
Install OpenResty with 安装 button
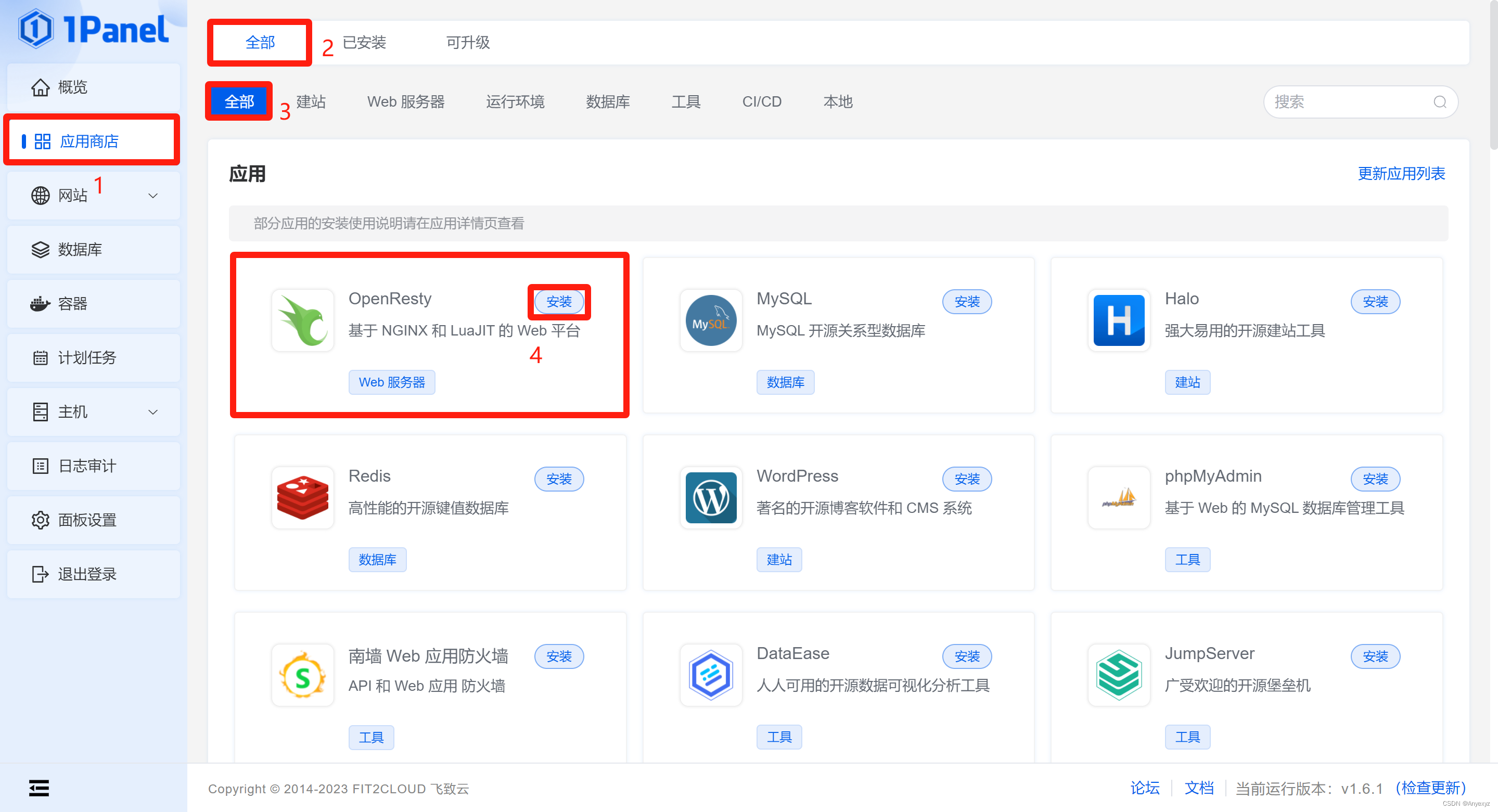[559, 302]
